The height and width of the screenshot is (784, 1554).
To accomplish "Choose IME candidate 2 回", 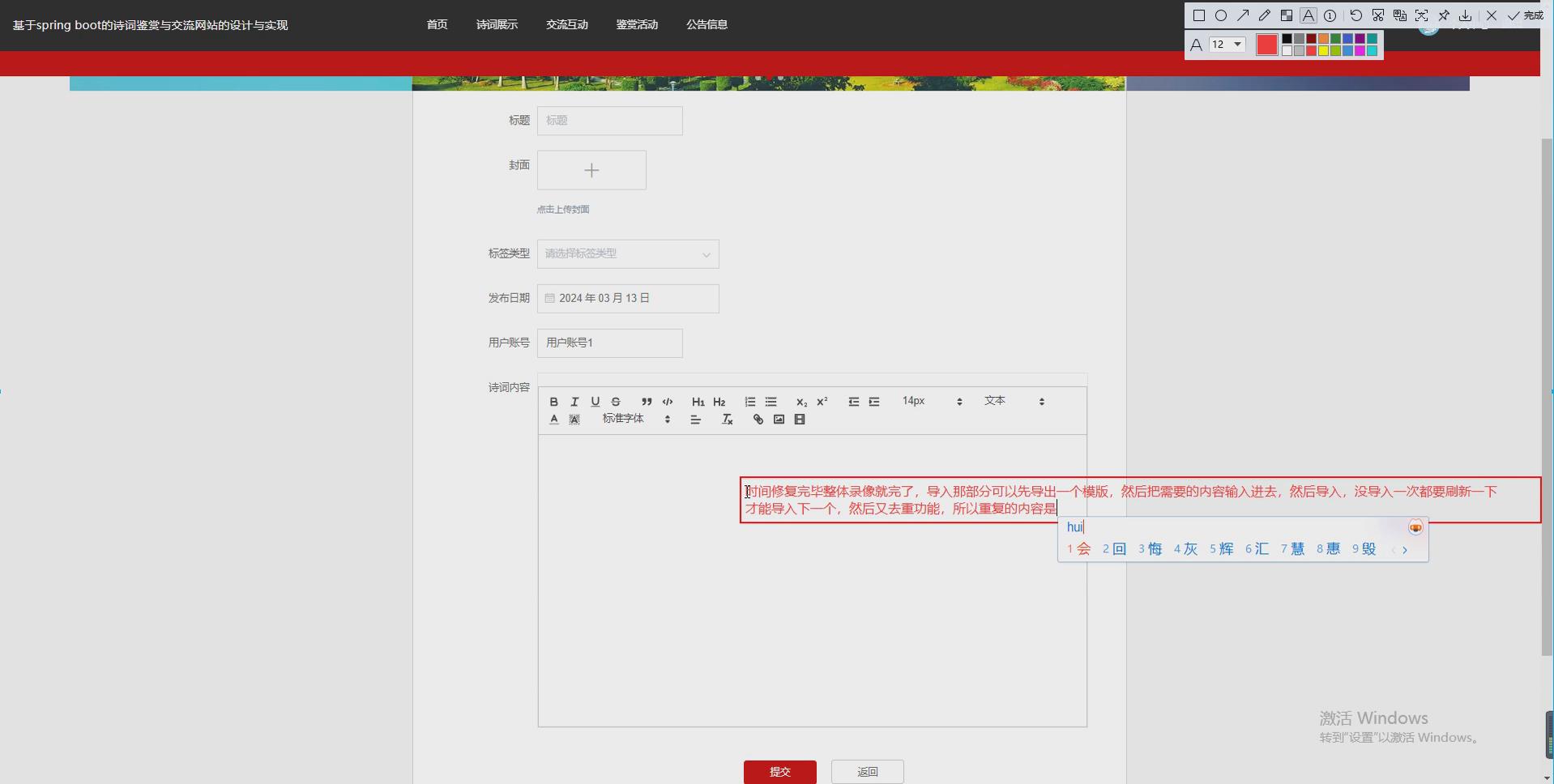I will coord(1115,549).
